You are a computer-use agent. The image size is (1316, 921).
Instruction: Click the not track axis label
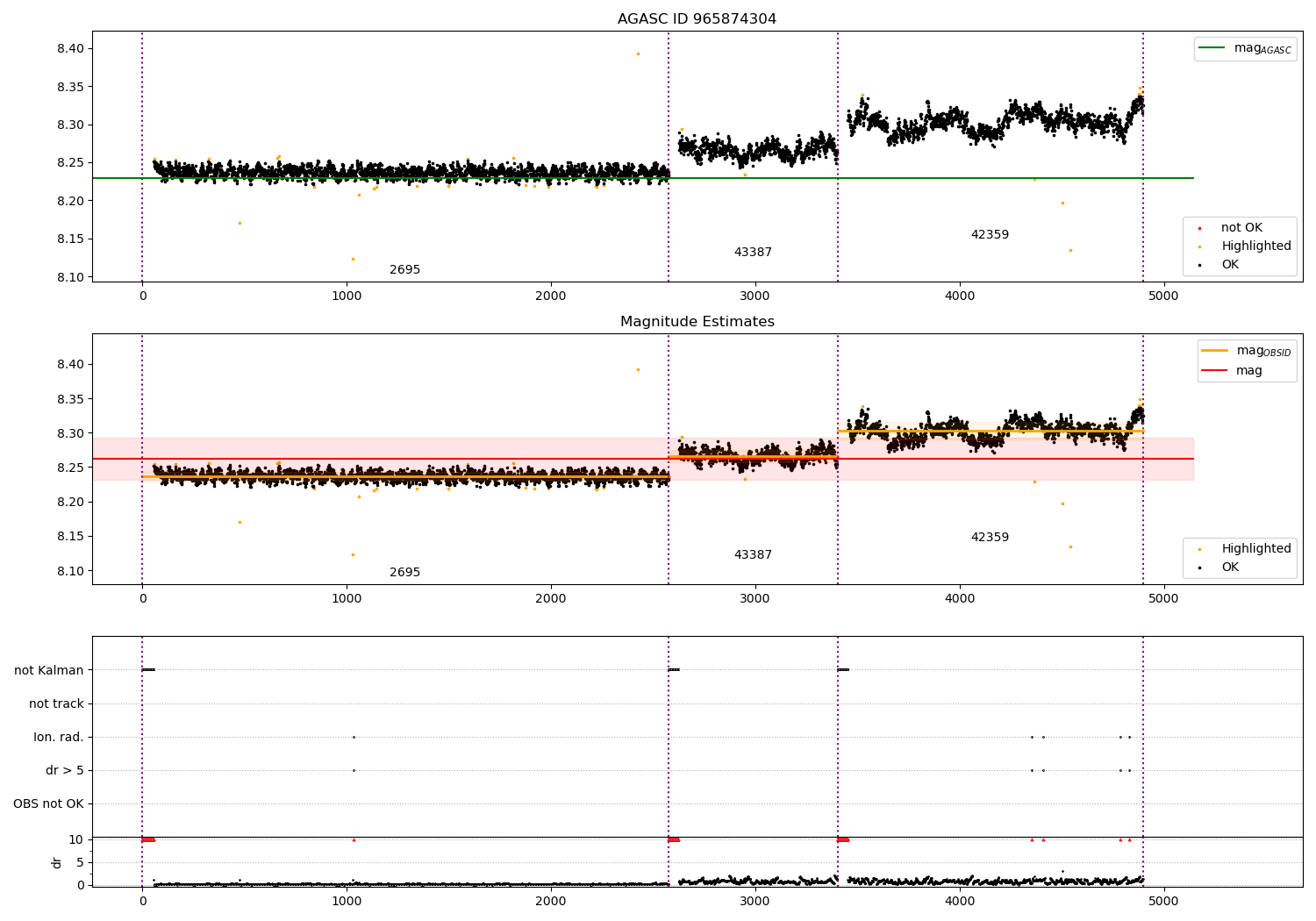click(x=56, y=704)
